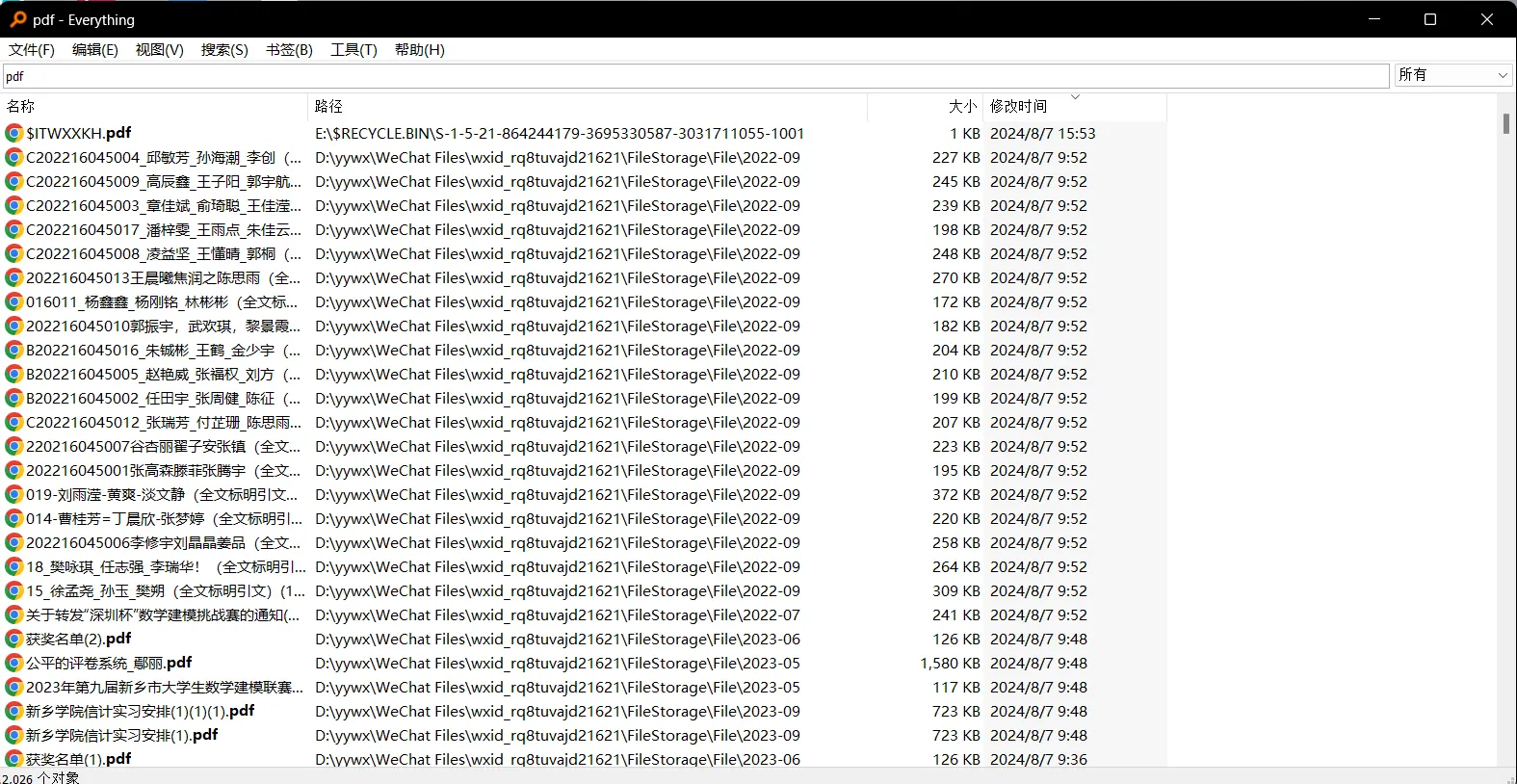Screen dimensions: 1517x784
Task: Click icon of file starting with 019-刘雨滢
Action: click(14, 494)
